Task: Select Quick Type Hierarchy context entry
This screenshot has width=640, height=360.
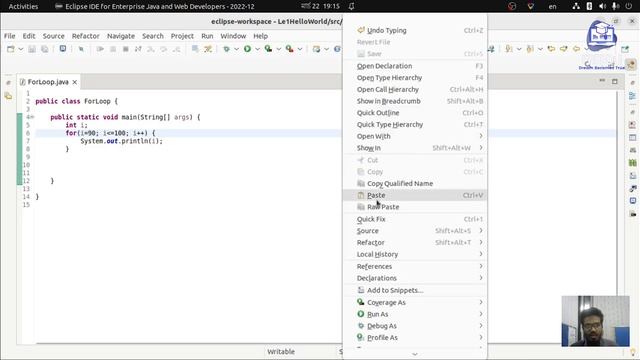Action: coord(415,124)
